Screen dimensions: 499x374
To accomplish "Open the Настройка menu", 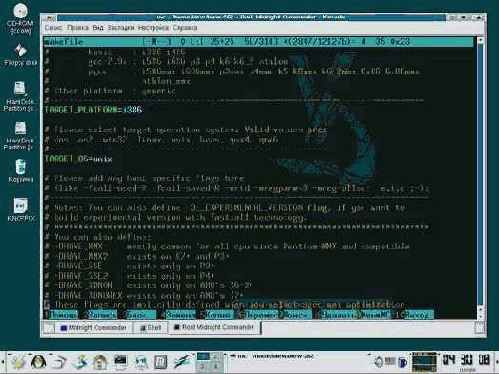I will (x=153, y=28).
